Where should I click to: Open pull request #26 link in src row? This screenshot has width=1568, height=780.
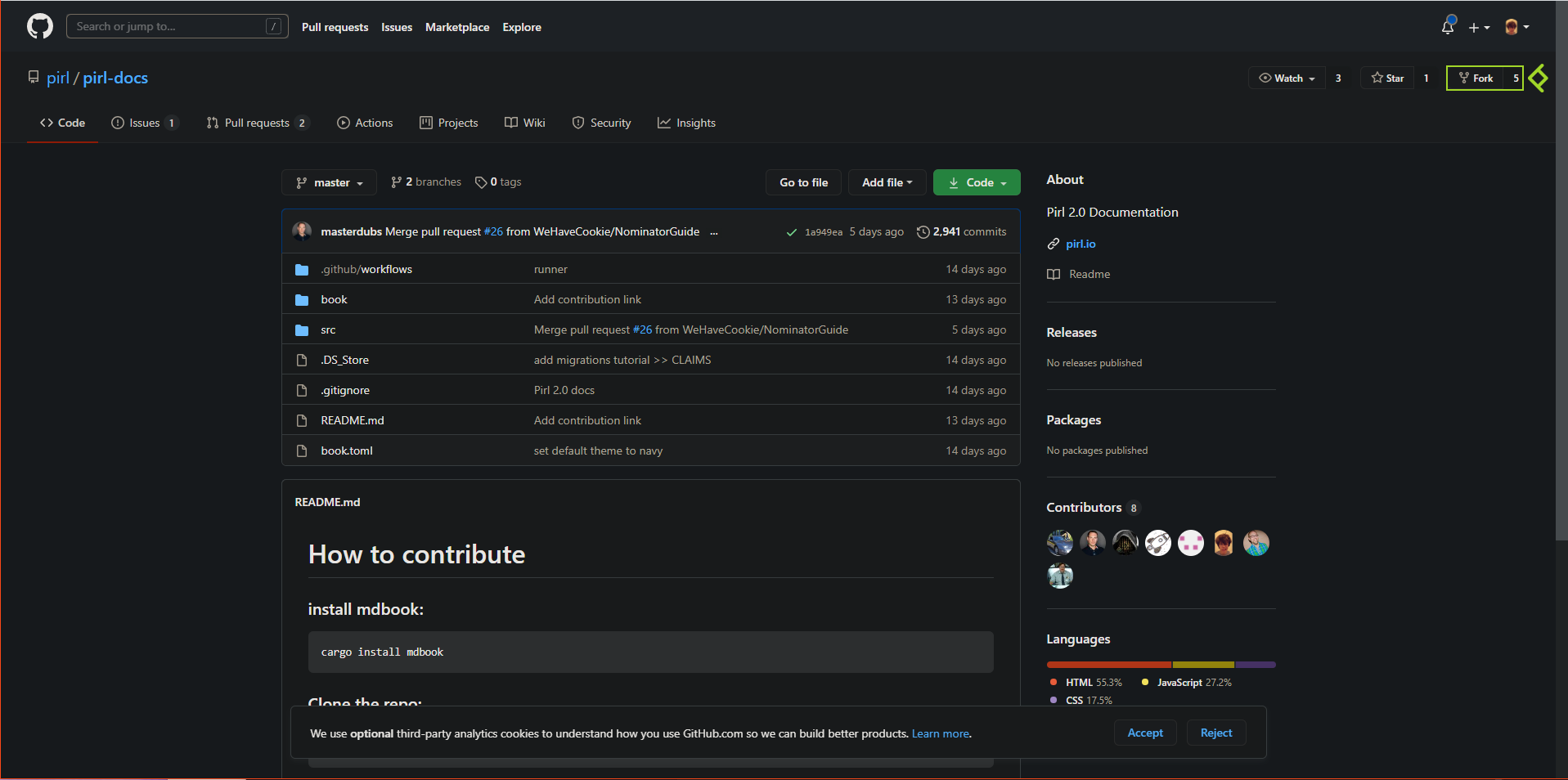pyautogui.click(x=643, y=329)
